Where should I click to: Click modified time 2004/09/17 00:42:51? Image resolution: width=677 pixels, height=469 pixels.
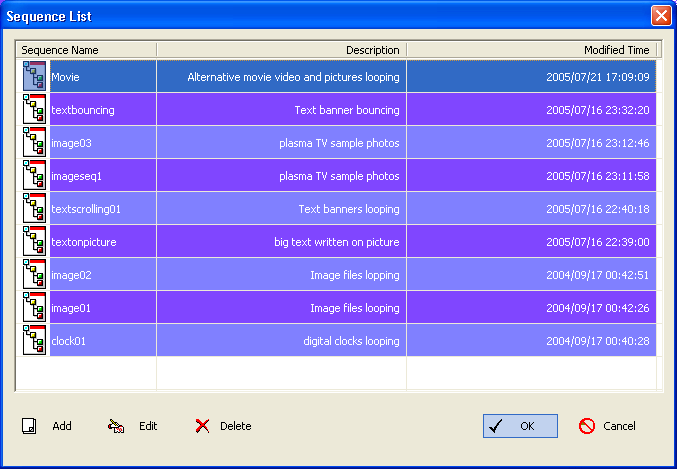coord(598,275)
